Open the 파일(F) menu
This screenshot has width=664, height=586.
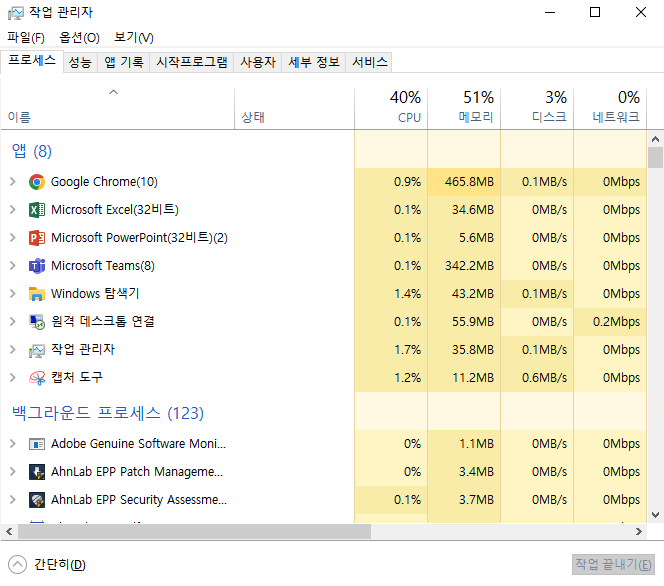click(26, 38)
